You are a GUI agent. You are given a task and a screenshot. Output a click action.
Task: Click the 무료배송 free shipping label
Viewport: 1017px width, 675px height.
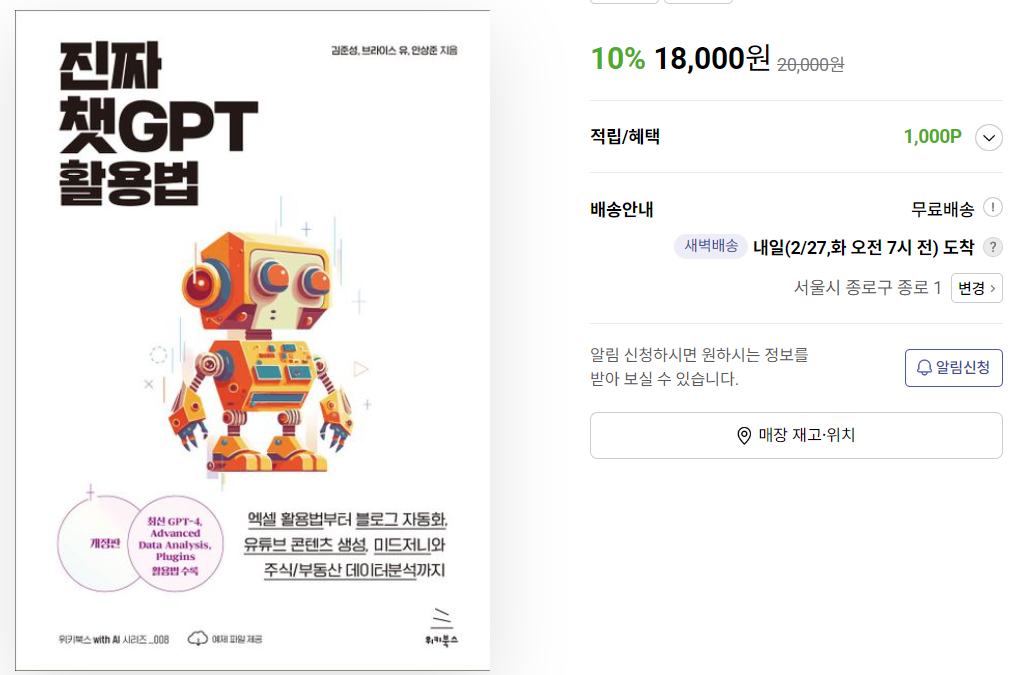coord(942,209)
